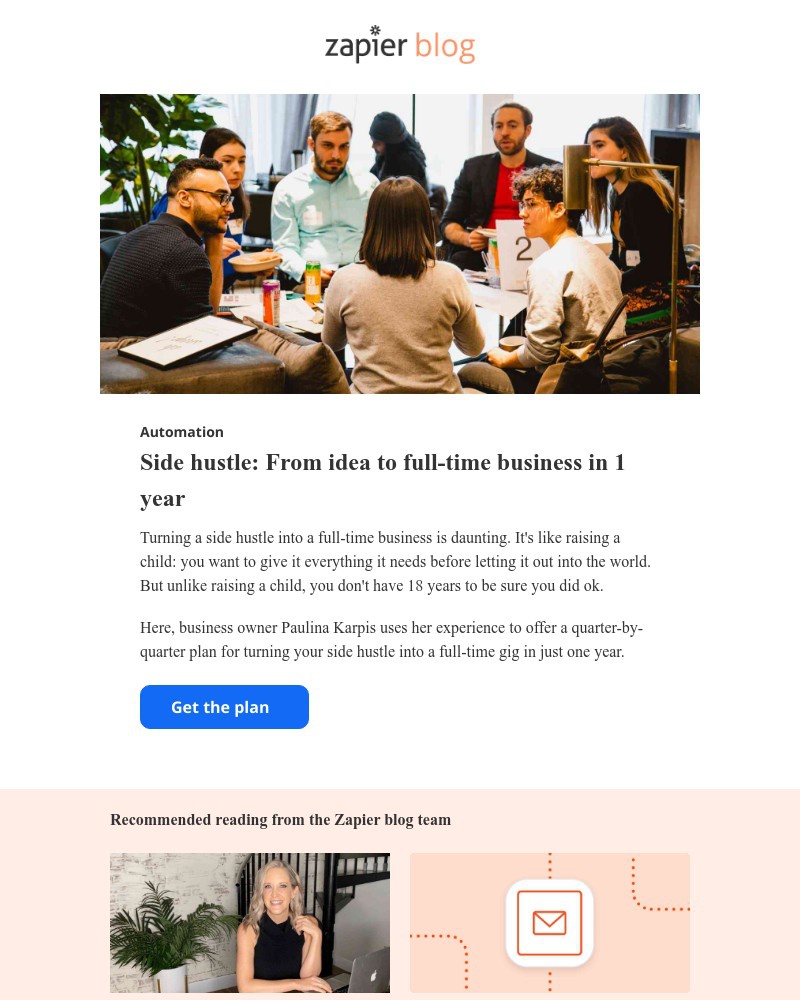Viewport: 800px width, 1000px height.
Task: Click the Apple logo on the laptop
Action: pyautogui.click(x=373, y=974)
